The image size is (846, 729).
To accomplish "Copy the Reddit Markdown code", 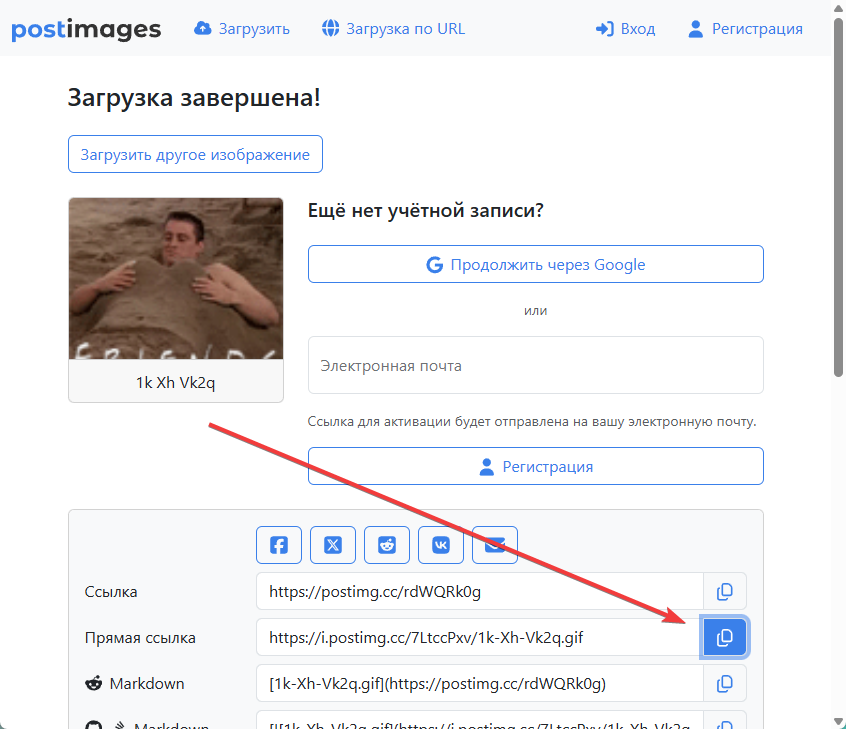I will tap(725, 683).
